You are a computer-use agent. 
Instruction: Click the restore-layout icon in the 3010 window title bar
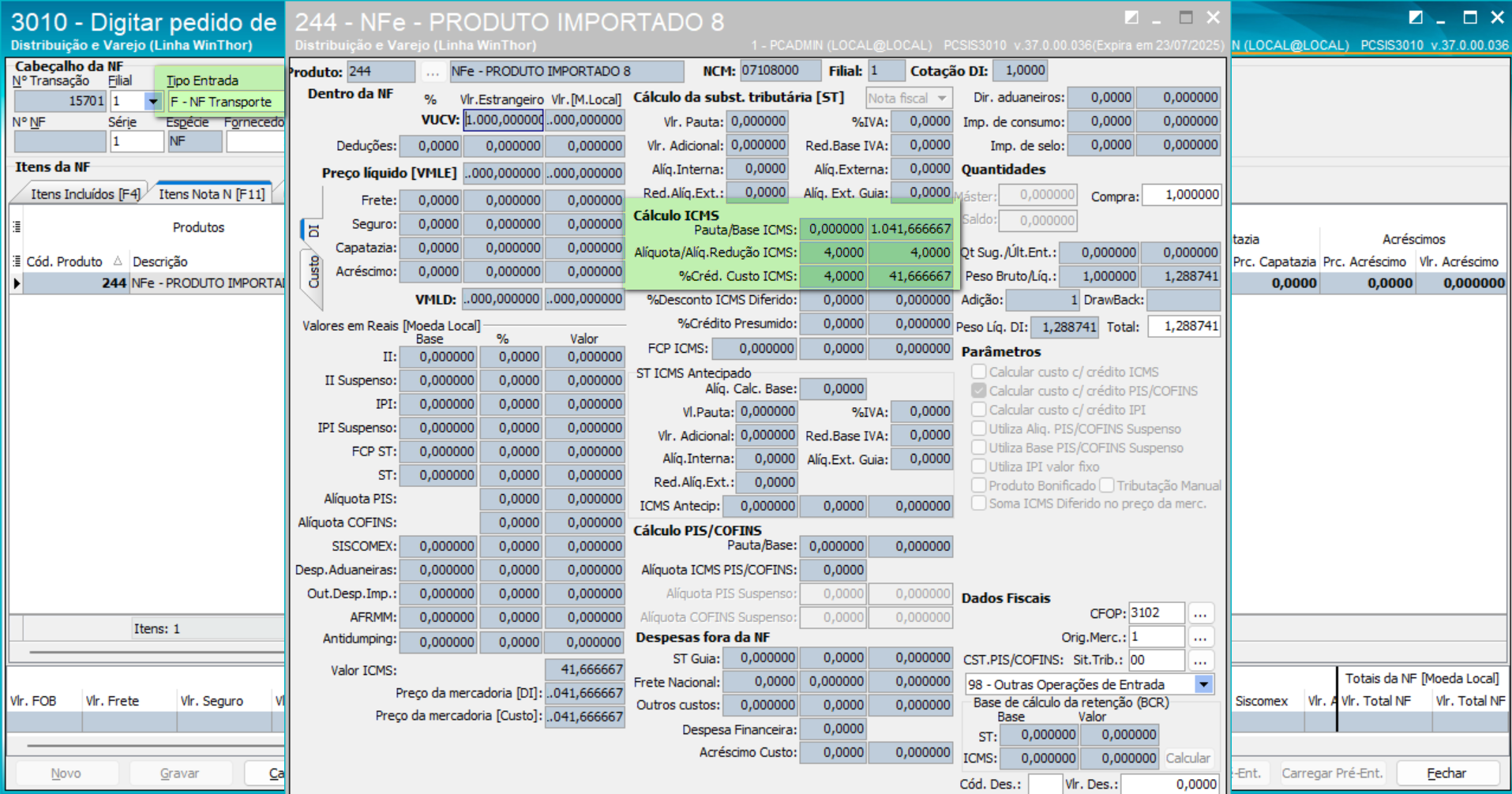pyautogui.click(x=1416, y=17)
